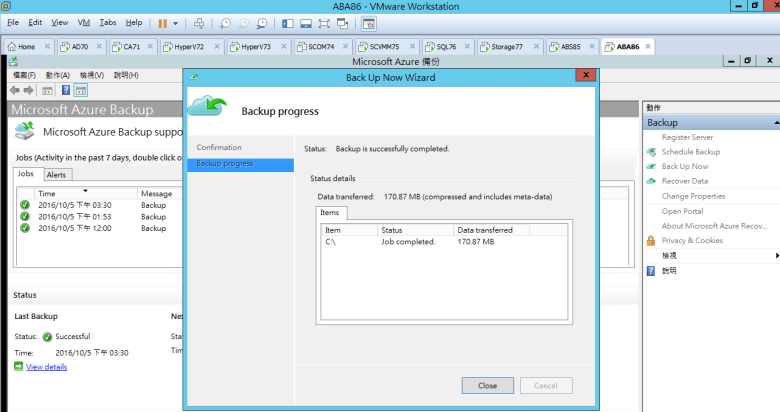Viewport: 780px width, 412px height.
Task: Open the View details link
Action: coord(46,367)
